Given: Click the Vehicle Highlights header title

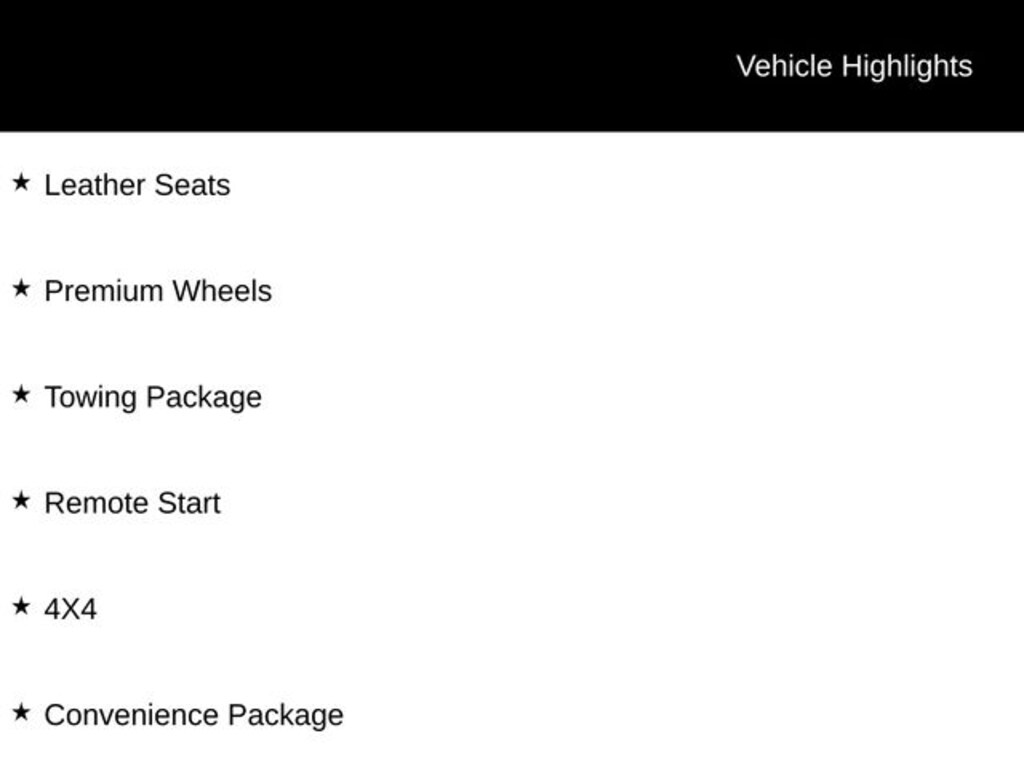Looking at the screenshot, I should pos(854,66).
